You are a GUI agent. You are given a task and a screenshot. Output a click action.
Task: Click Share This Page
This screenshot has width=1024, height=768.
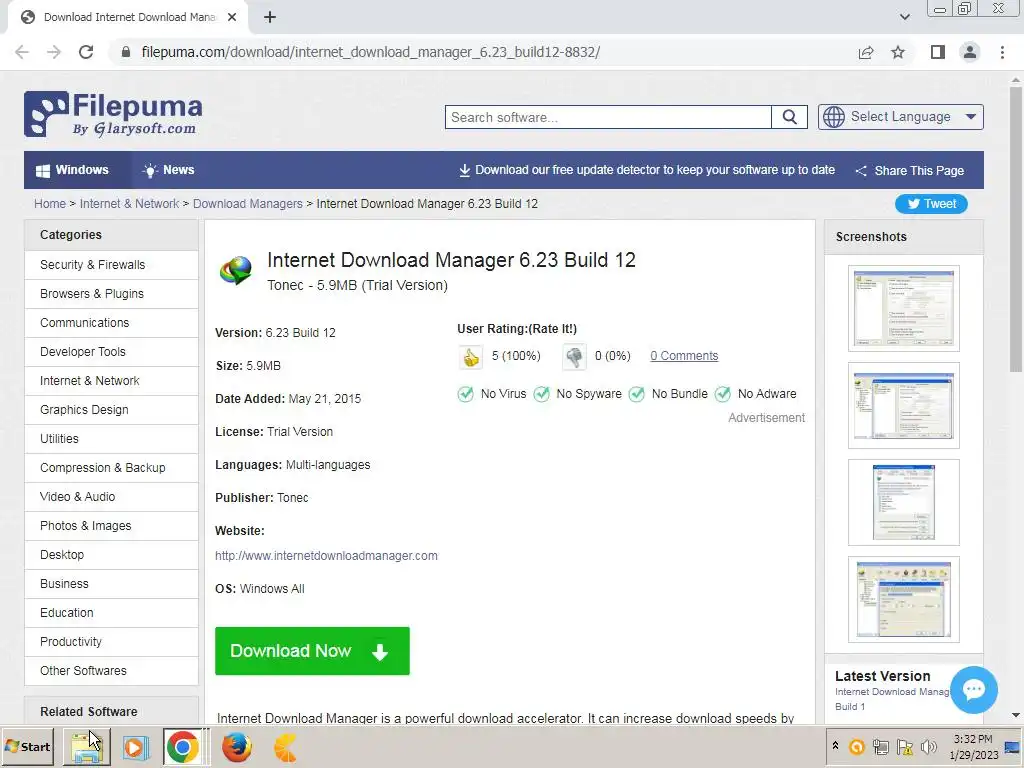(x=910, y=170)
